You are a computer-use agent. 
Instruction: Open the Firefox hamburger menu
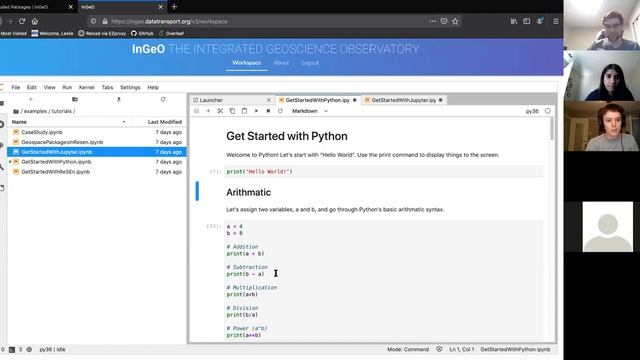tap(556, 21)
